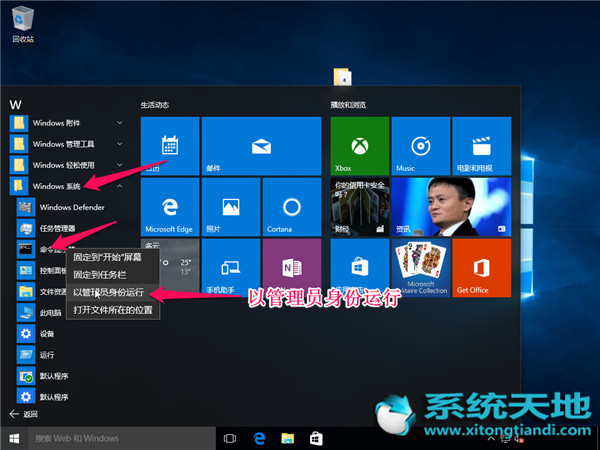600x450 pixels.
Task: Choose 固定到任务栏 from the context menu
Action: click(x=100, y=274)
